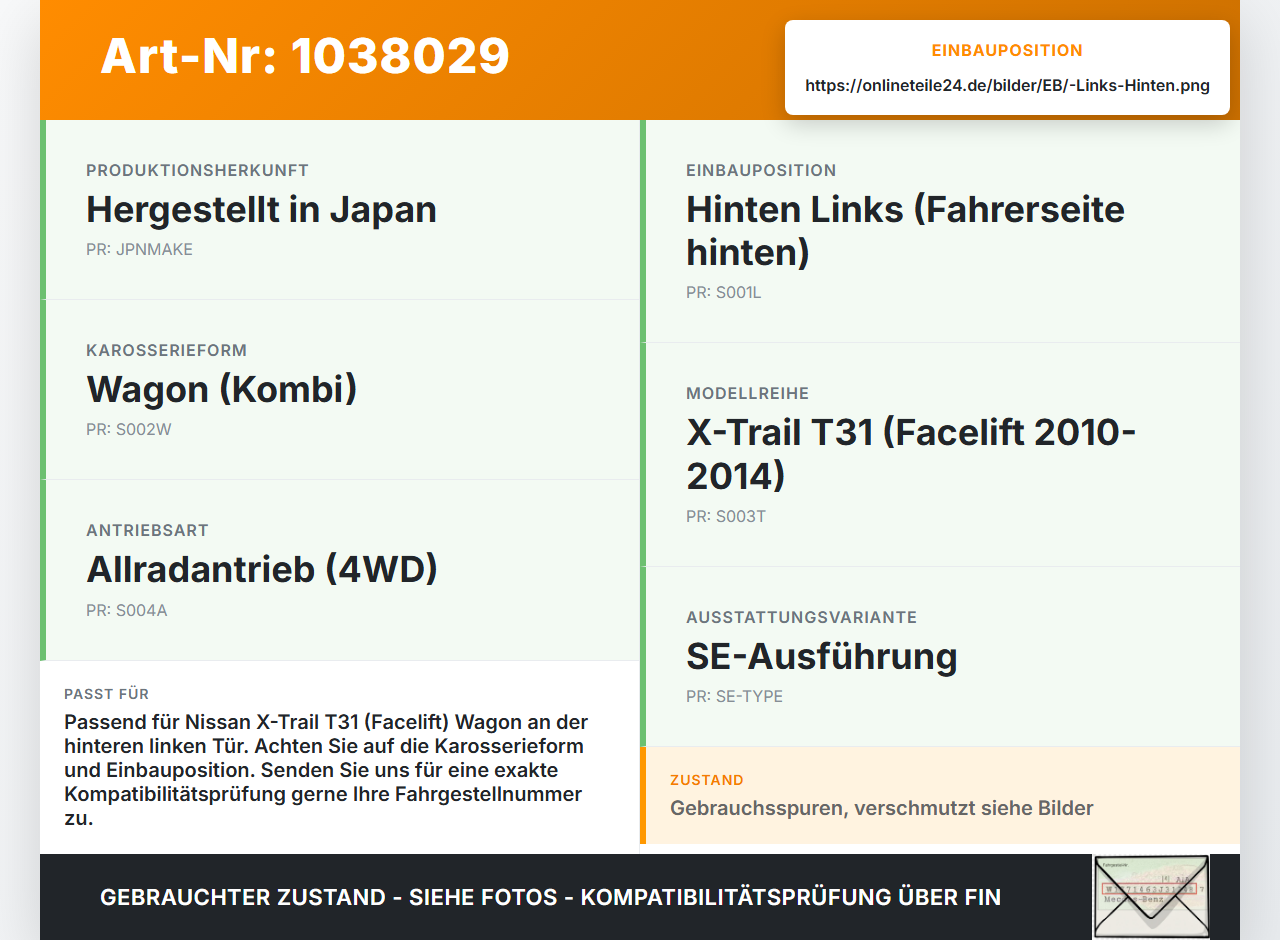Click the PR: SE-TYPE code
The width and height of the screenshot is (1280, 940).
pos(734,696)
